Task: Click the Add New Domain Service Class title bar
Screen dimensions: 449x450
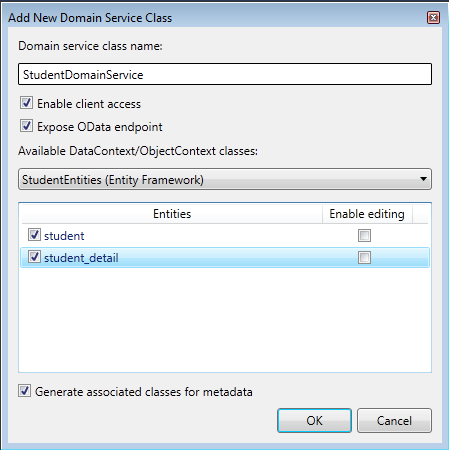Action: click(217, 17)
